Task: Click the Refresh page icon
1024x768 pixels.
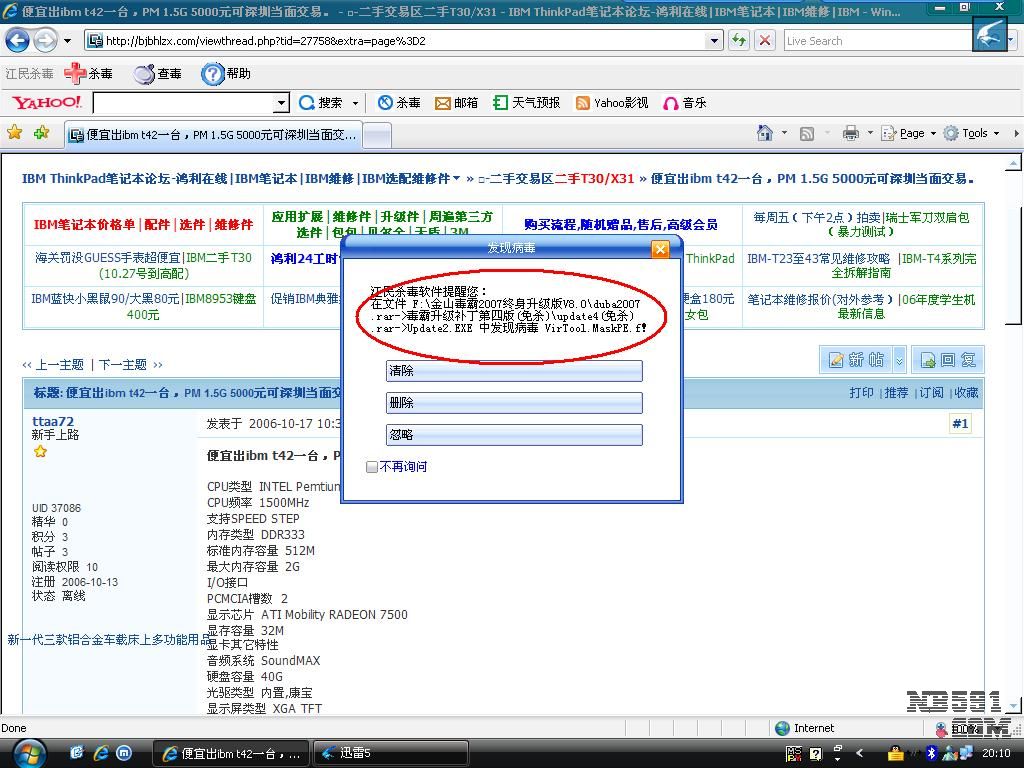Action: 739,41
